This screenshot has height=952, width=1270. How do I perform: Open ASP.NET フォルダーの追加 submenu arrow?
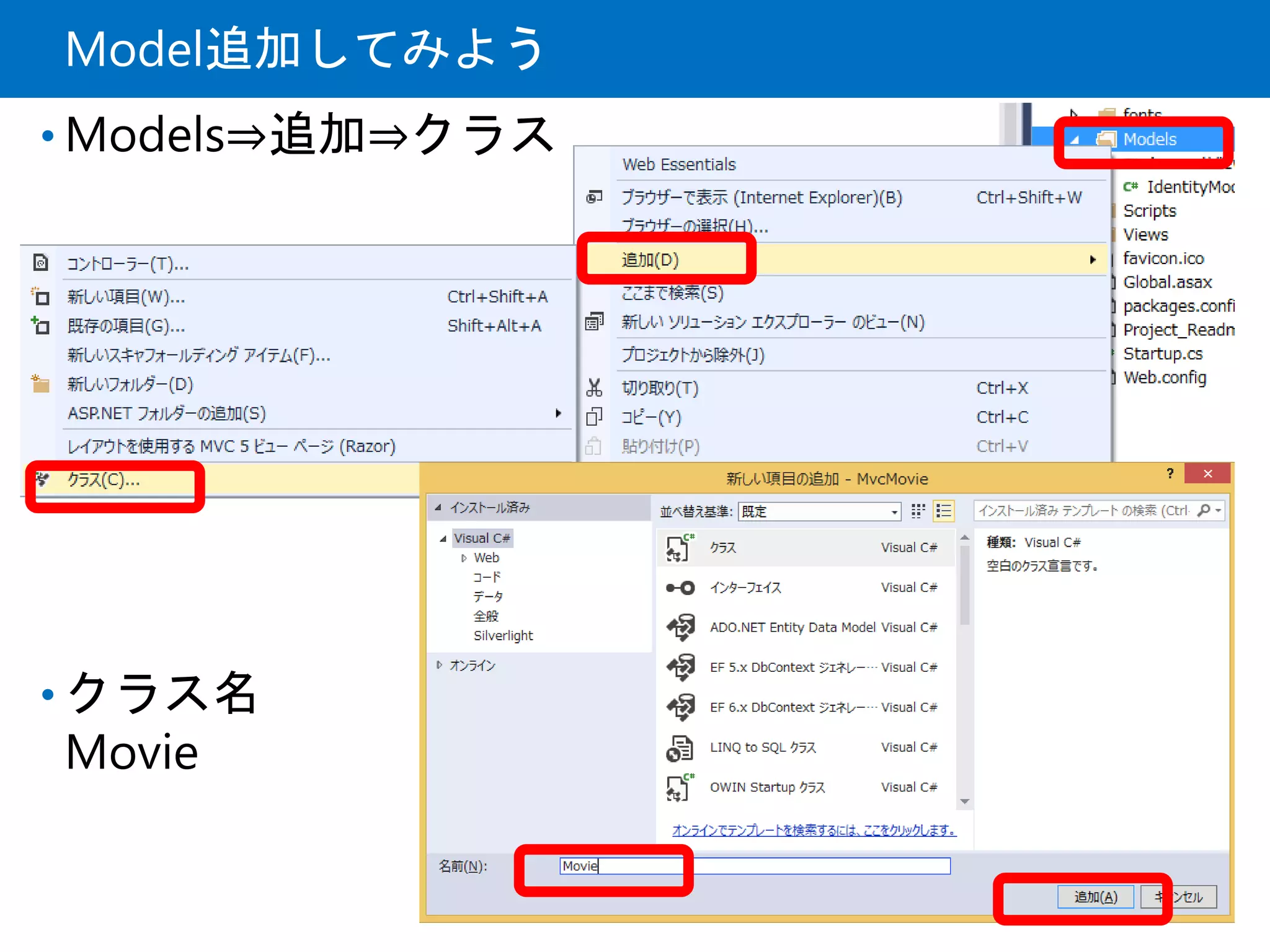[x=558, y=413]
